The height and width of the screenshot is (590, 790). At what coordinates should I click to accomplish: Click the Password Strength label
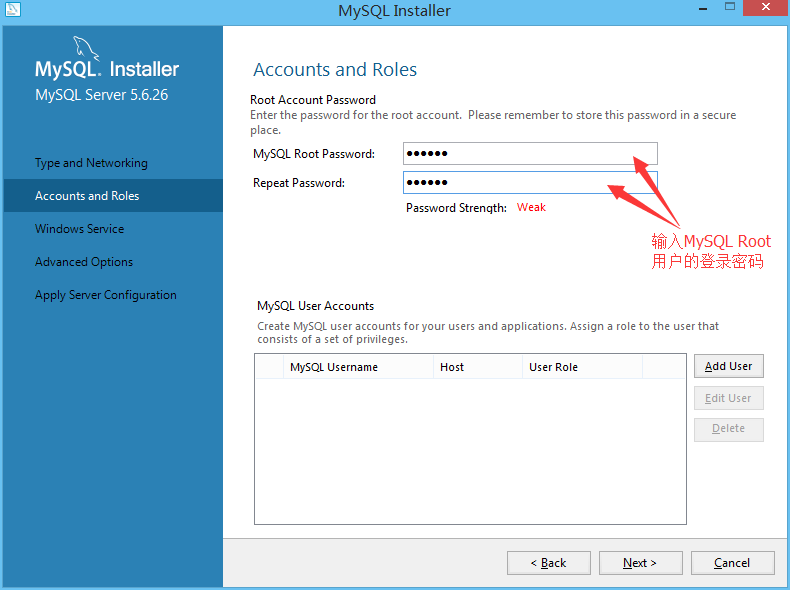pyautogui.click(x=456, y=208)
